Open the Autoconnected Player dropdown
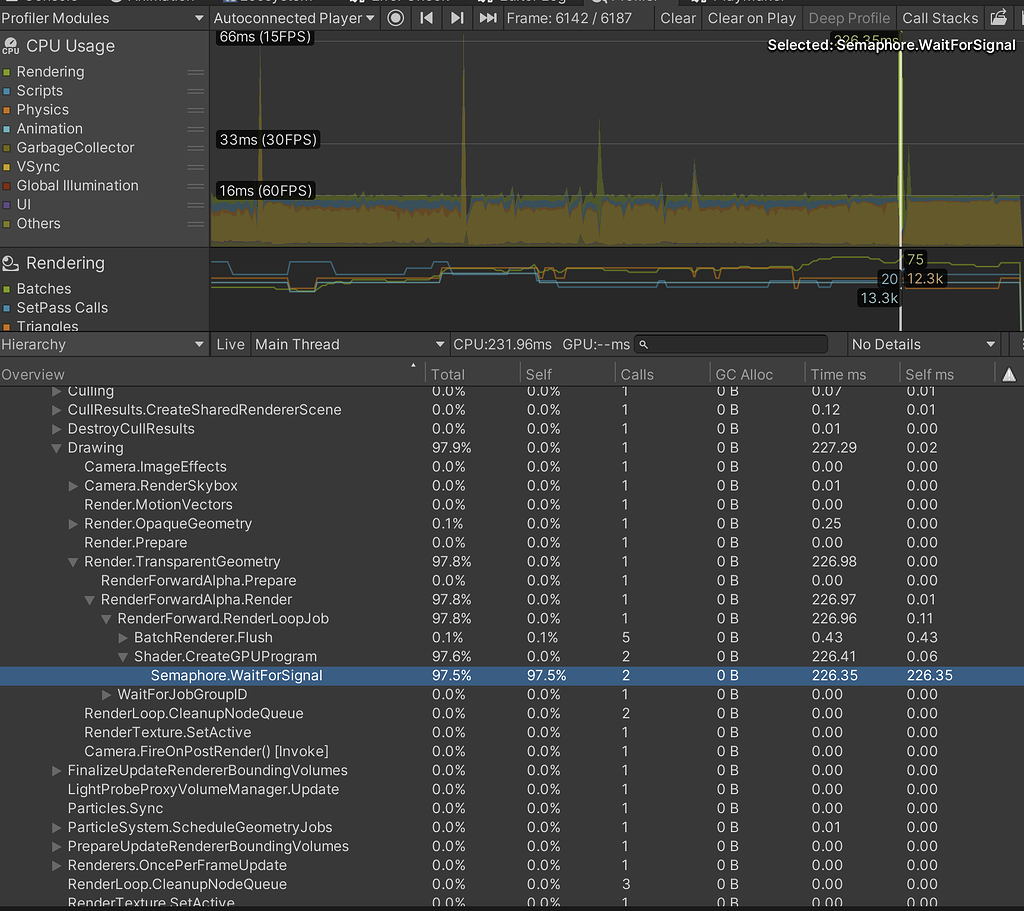 293,18
